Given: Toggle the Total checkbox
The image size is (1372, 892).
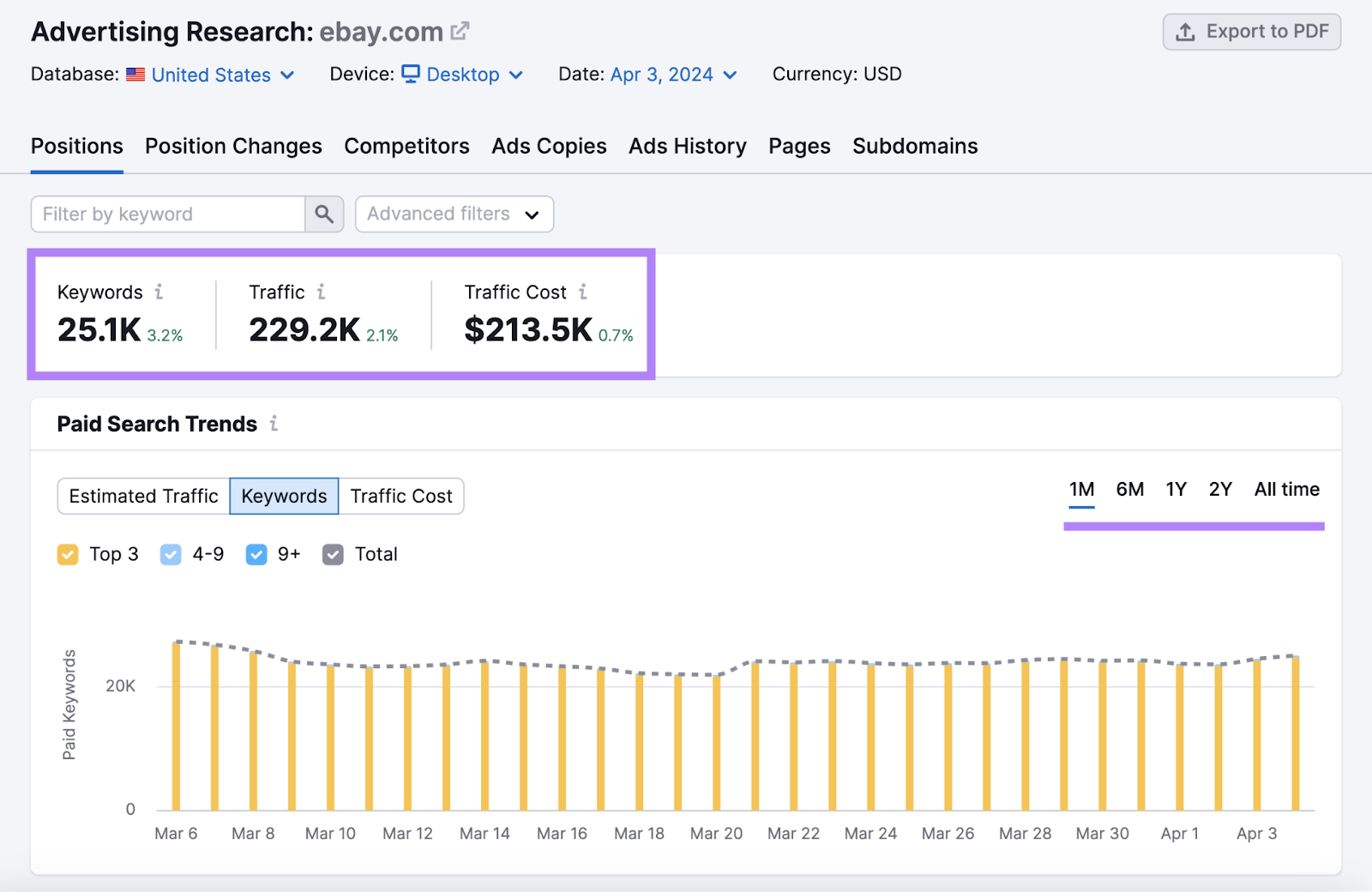Looking at the screenshot, I should [333, 554].
